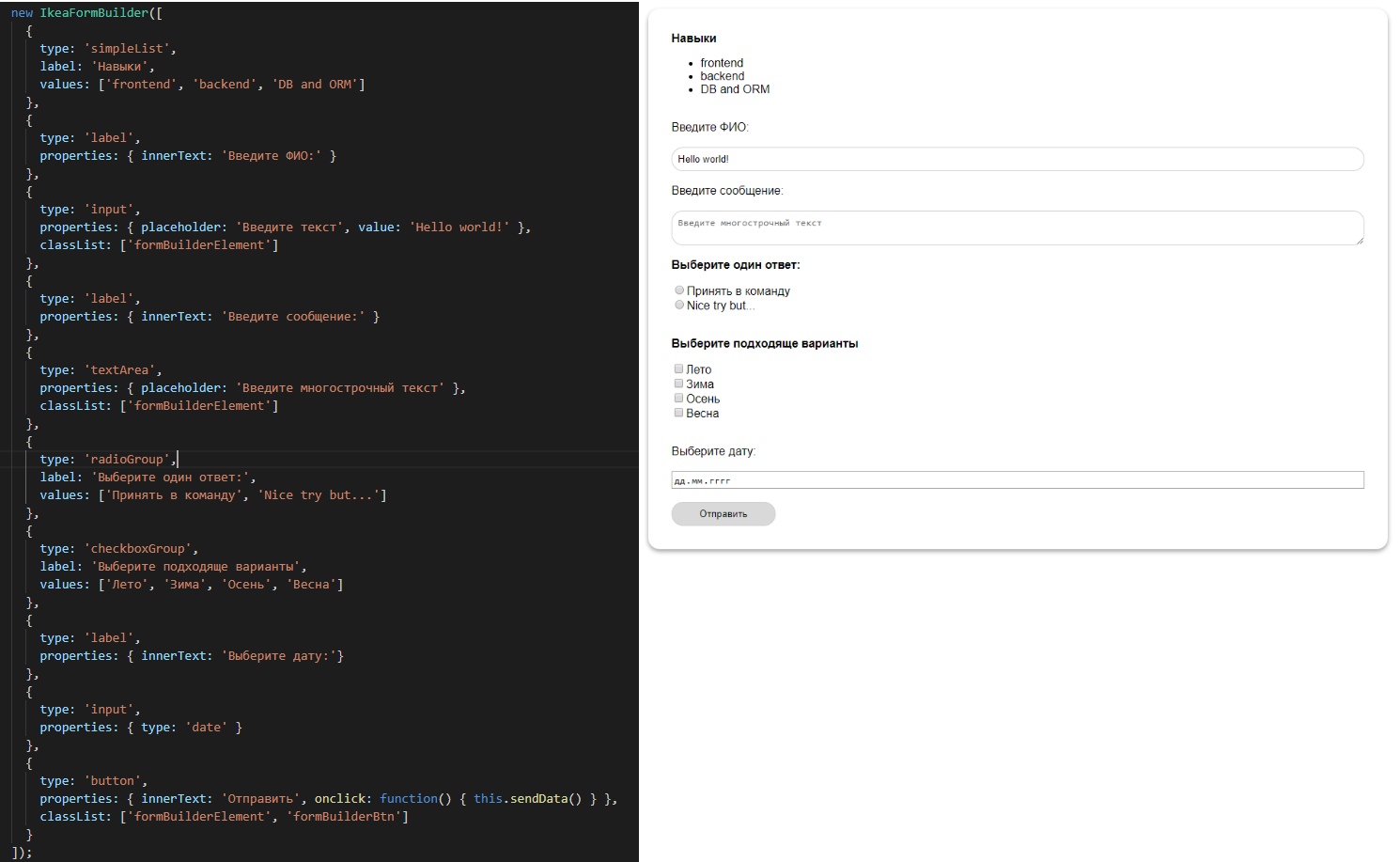Click the code line type: 'simpleList'

[x=108, y=49]
